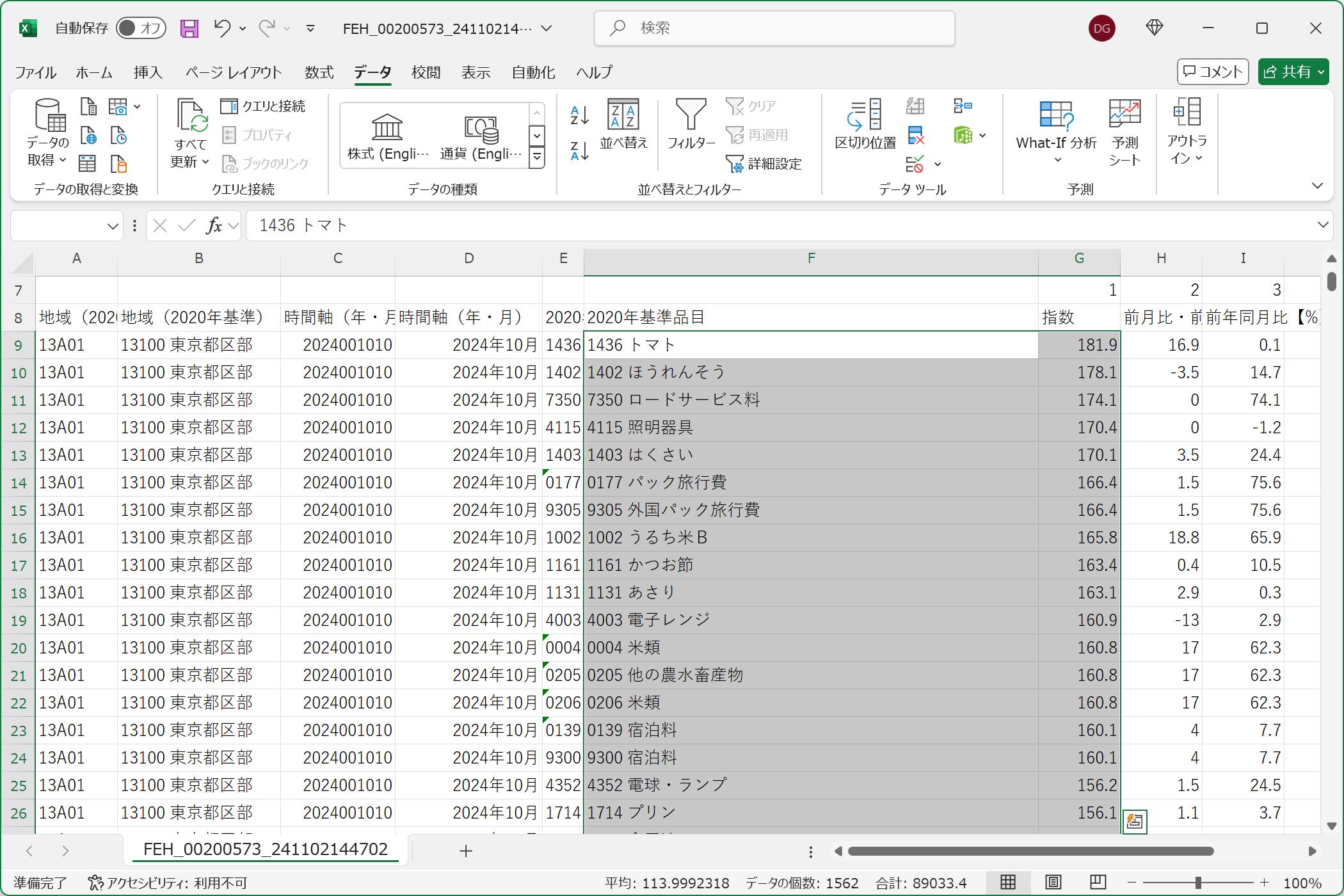The width and height of the screenshot is (1344, 896).
Task: Click the vertical scroll down arrow
Action: tap(1331, 826)
